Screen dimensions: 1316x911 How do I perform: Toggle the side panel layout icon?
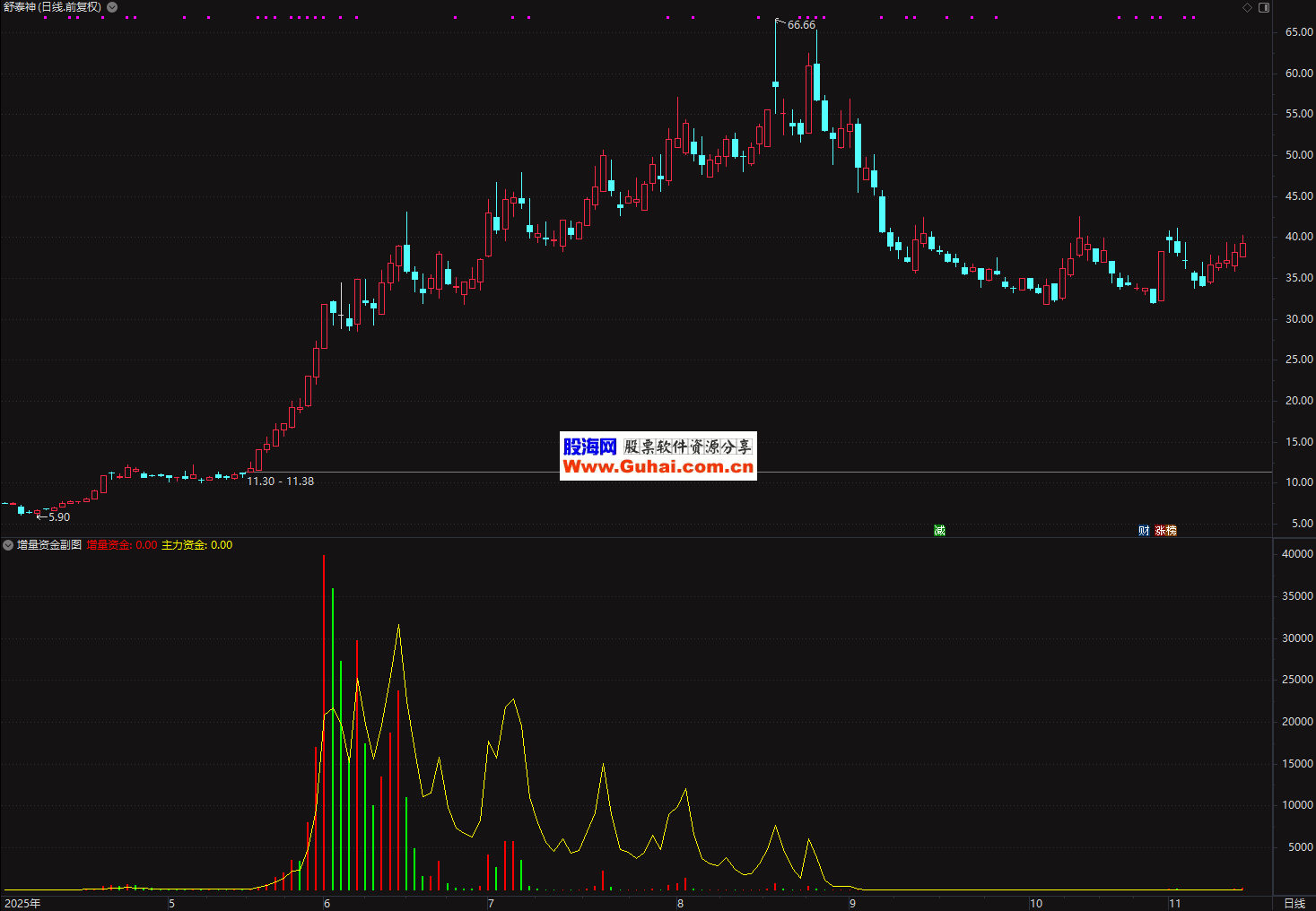pyautogui.click(x=1264, y=7)
